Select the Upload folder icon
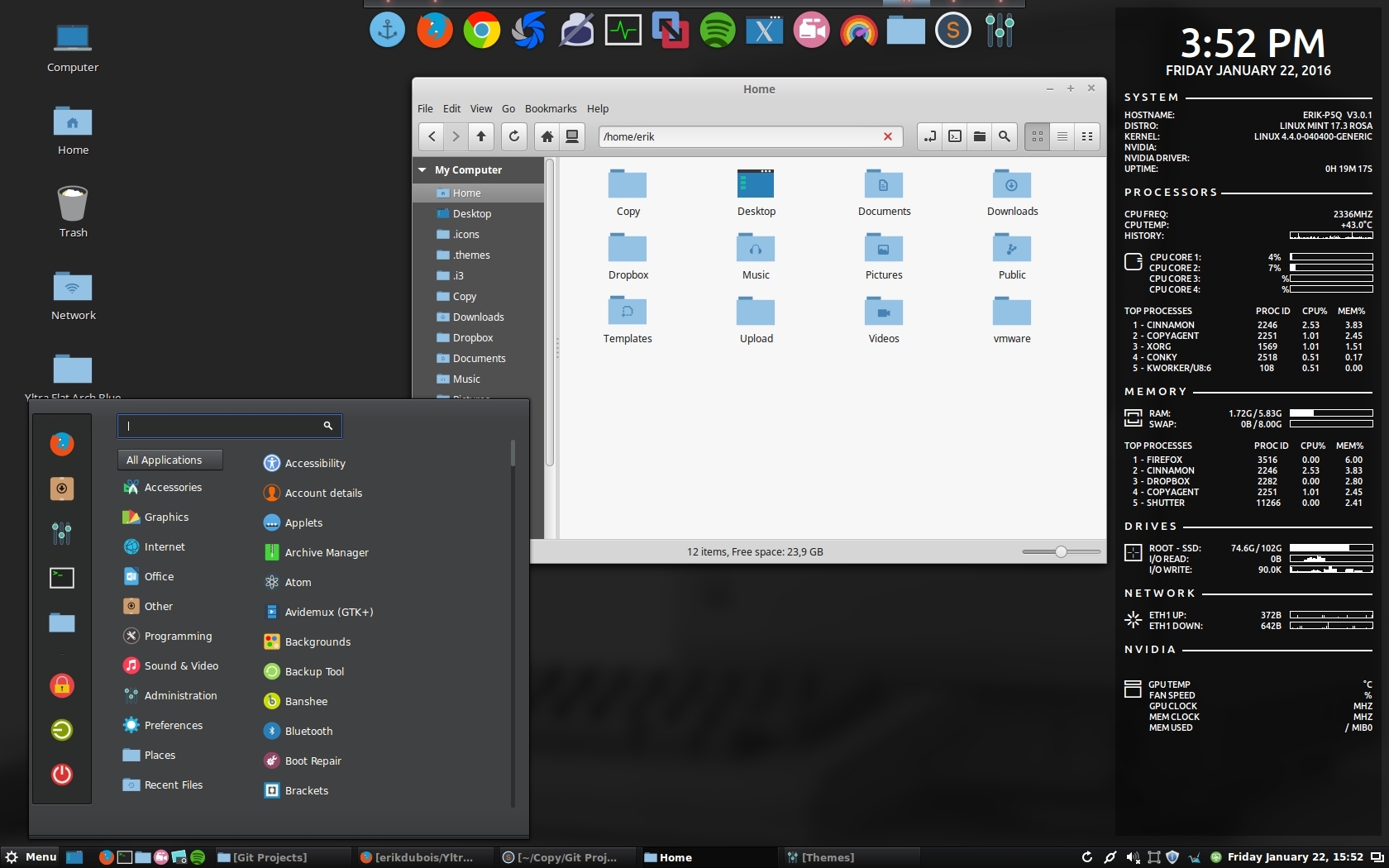The width and height of the screenshot is (1389, 868). coord(756,320)
